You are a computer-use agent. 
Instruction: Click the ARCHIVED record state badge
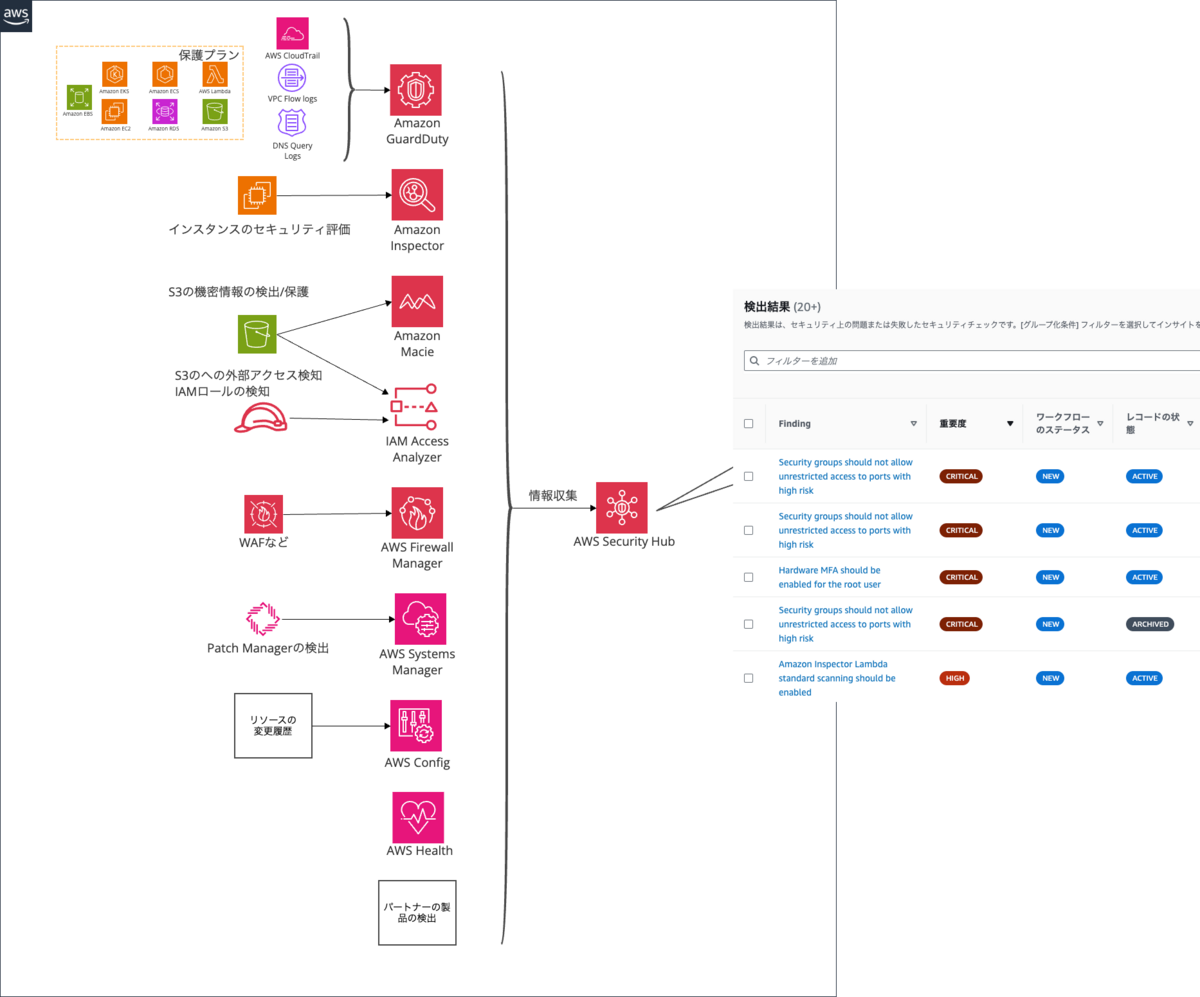1150,624
